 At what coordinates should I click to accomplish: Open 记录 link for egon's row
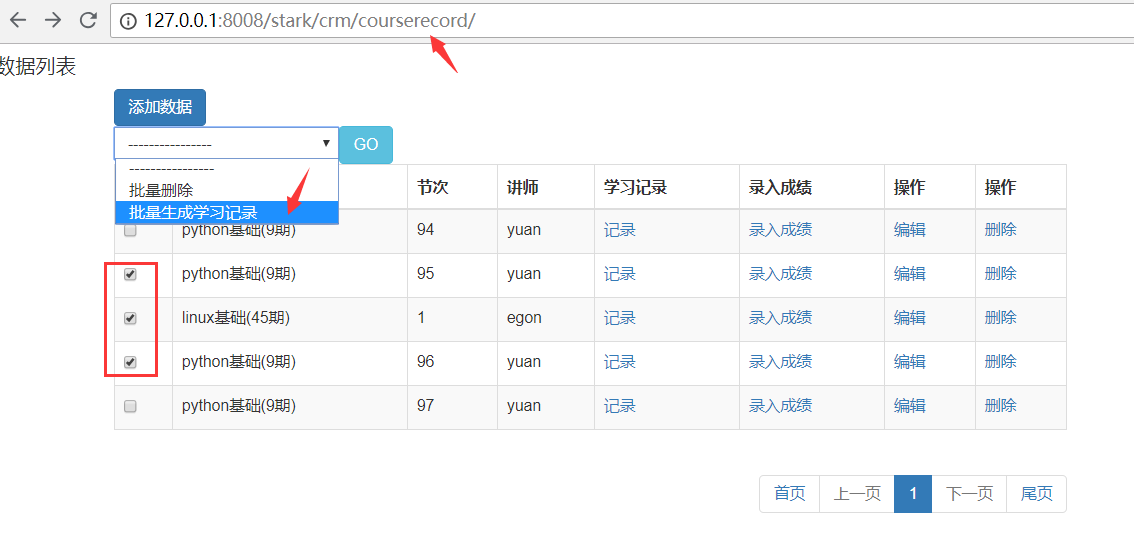click(x=620, y=318)
